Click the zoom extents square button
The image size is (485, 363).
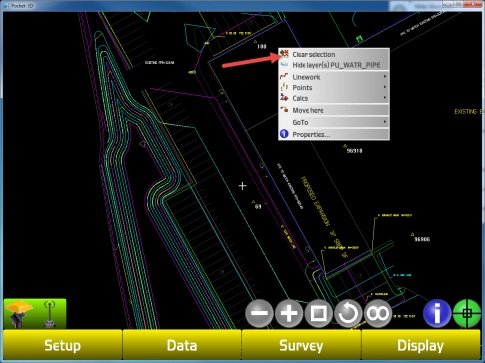pos(318,313)
